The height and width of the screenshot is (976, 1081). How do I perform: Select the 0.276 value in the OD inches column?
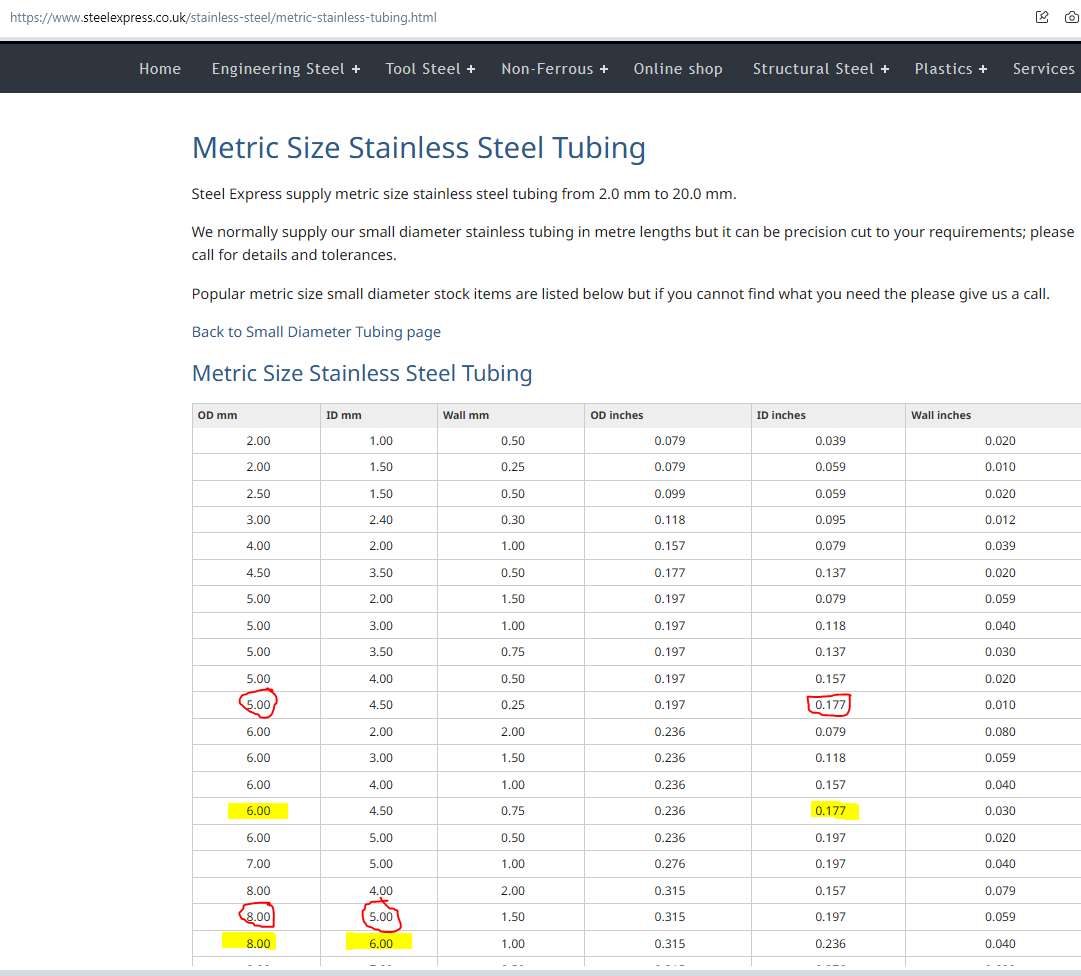tap(669, 864)
